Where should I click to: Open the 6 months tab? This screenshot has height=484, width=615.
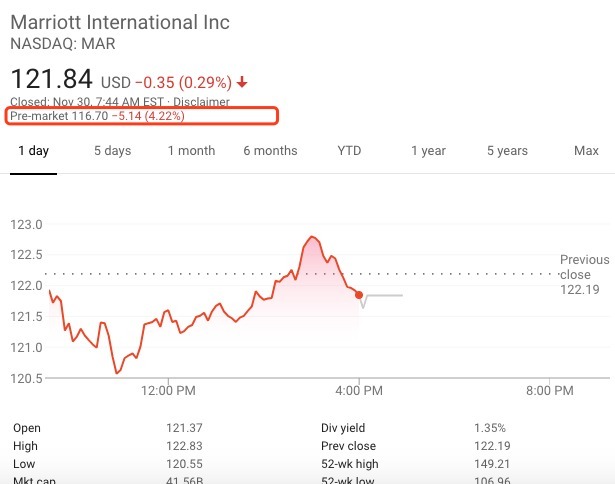(x=270, y=151)
